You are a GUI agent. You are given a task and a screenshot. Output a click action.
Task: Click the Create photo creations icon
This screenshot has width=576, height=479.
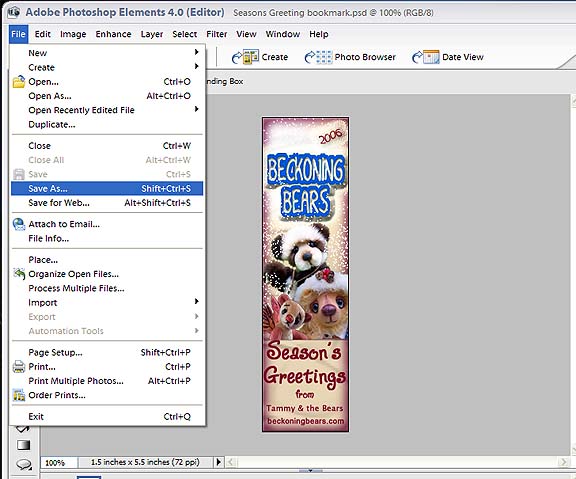[245, 57]
